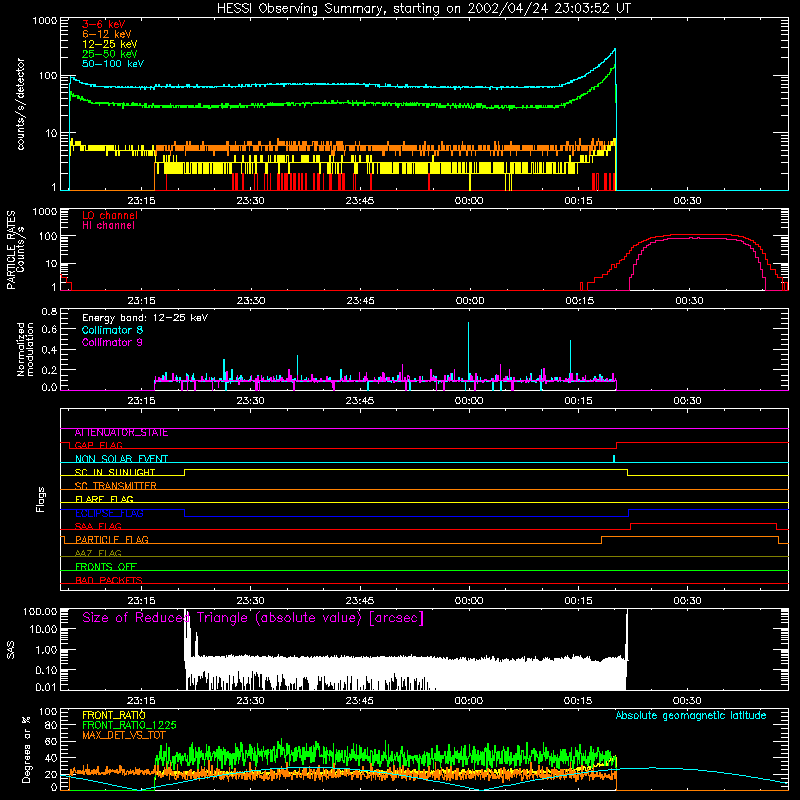
Task: Click the SC_IN_SUNLIGHT flag label
Action: pos(115,472)
